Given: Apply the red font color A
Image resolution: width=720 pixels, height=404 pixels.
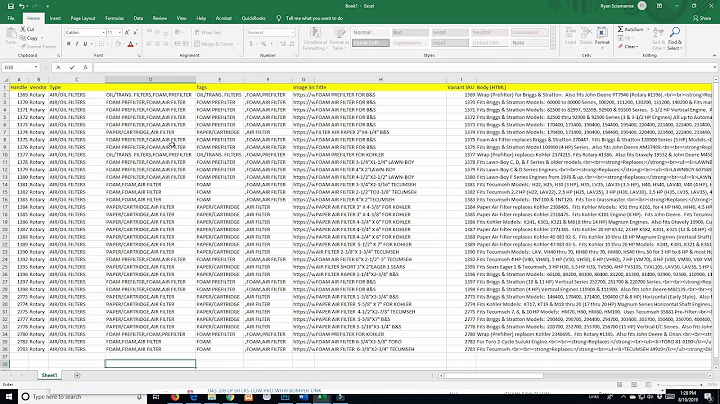Looking at the screenshot, I should pos(130,44).
